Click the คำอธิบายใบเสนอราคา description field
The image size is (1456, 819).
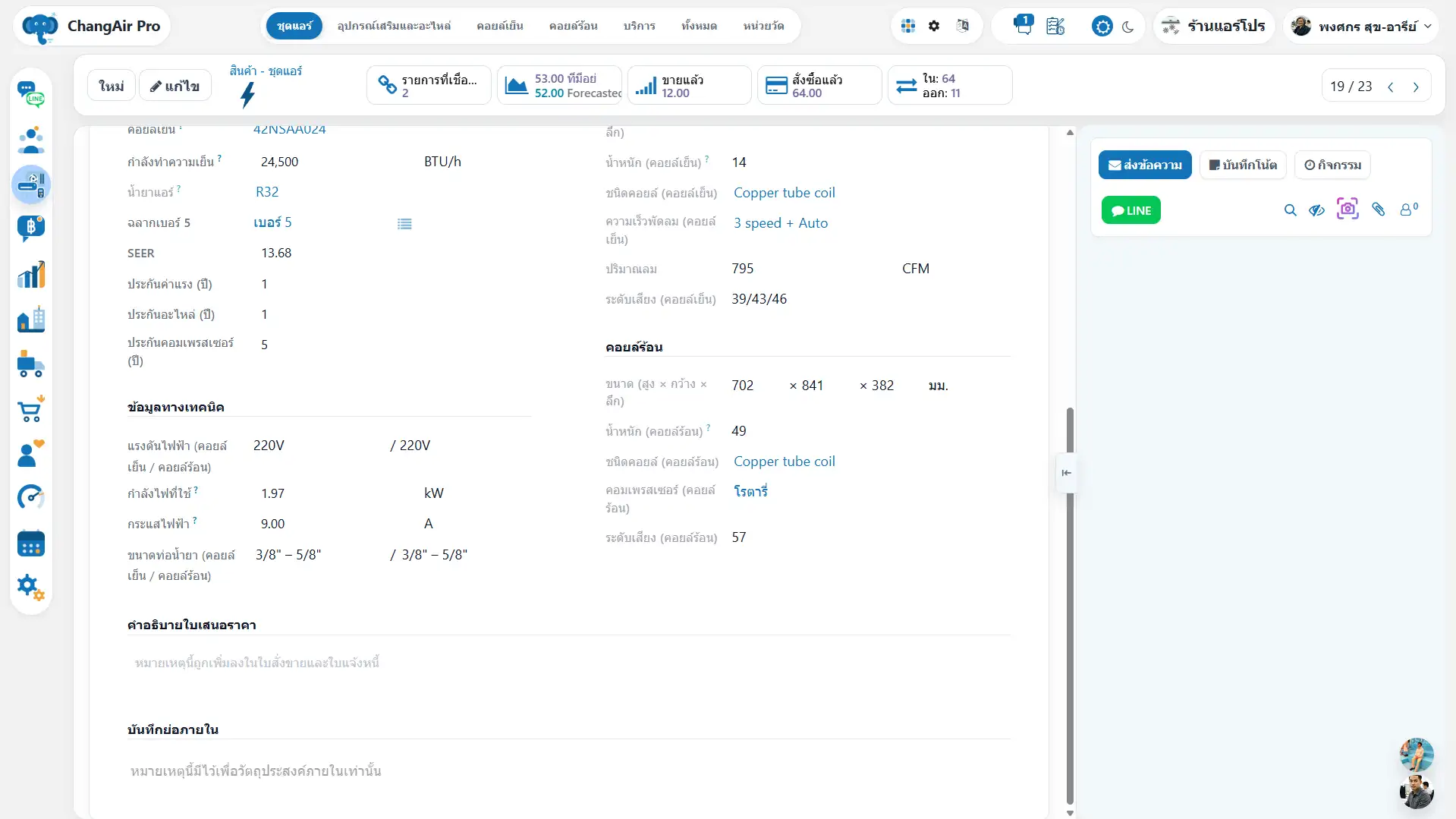click(569, 663)
